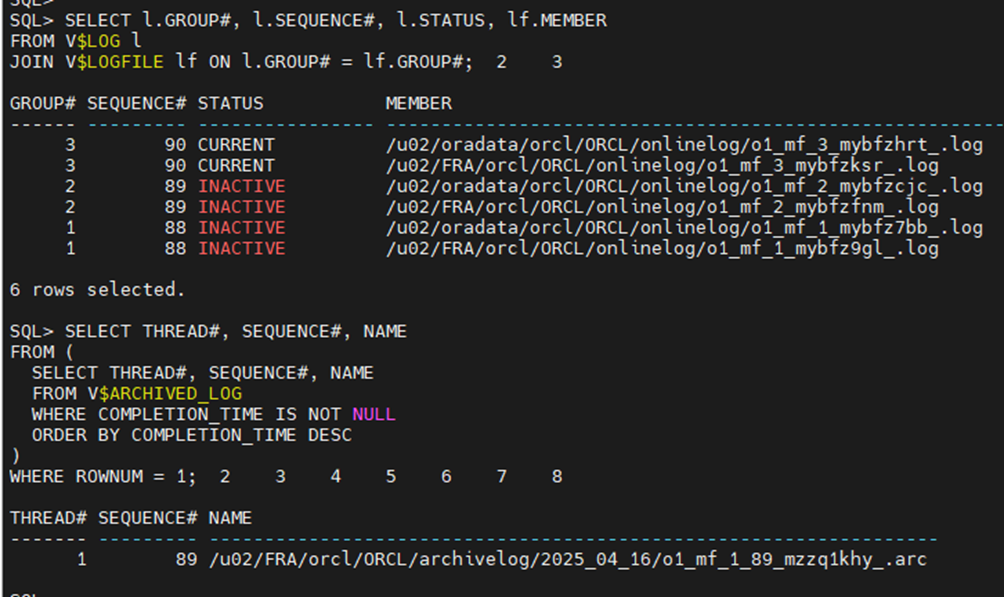Click the ORDER BY COMPLETION_TIME DESC line

(192, 435)
